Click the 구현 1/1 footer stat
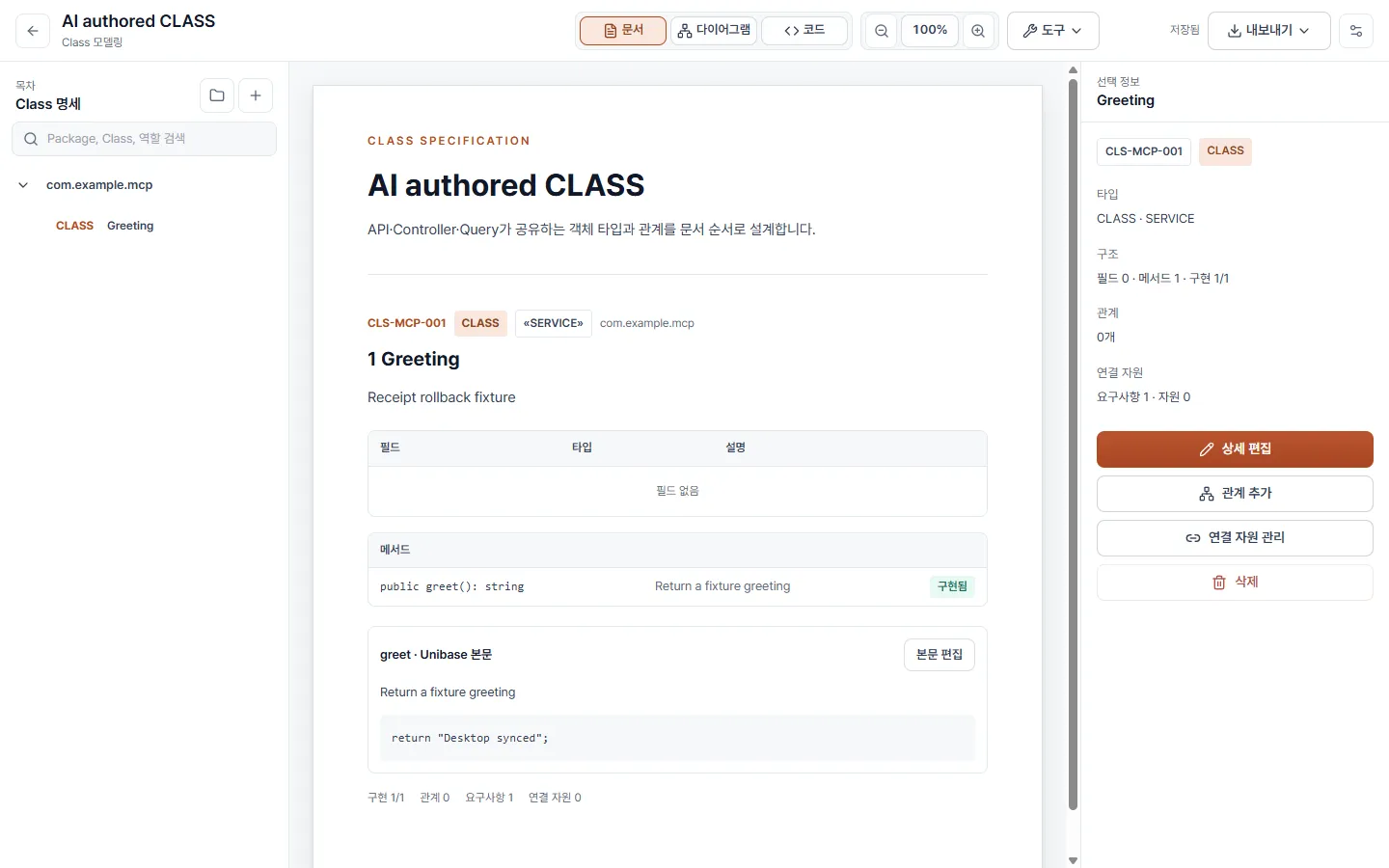The width and height of the screenshot is (1389, 868). 386,798
